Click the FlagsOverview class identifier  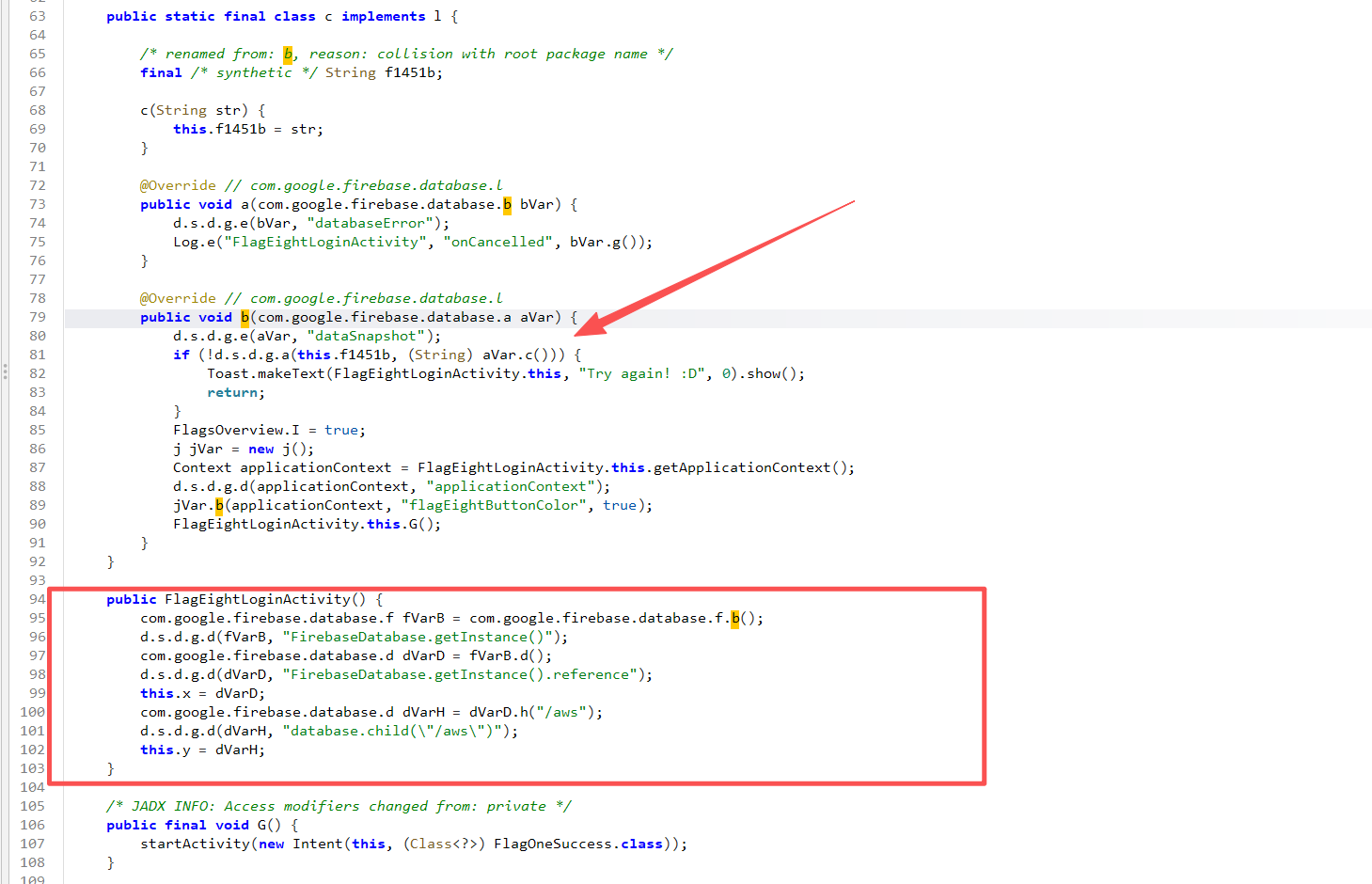click(x=229, y=430)
